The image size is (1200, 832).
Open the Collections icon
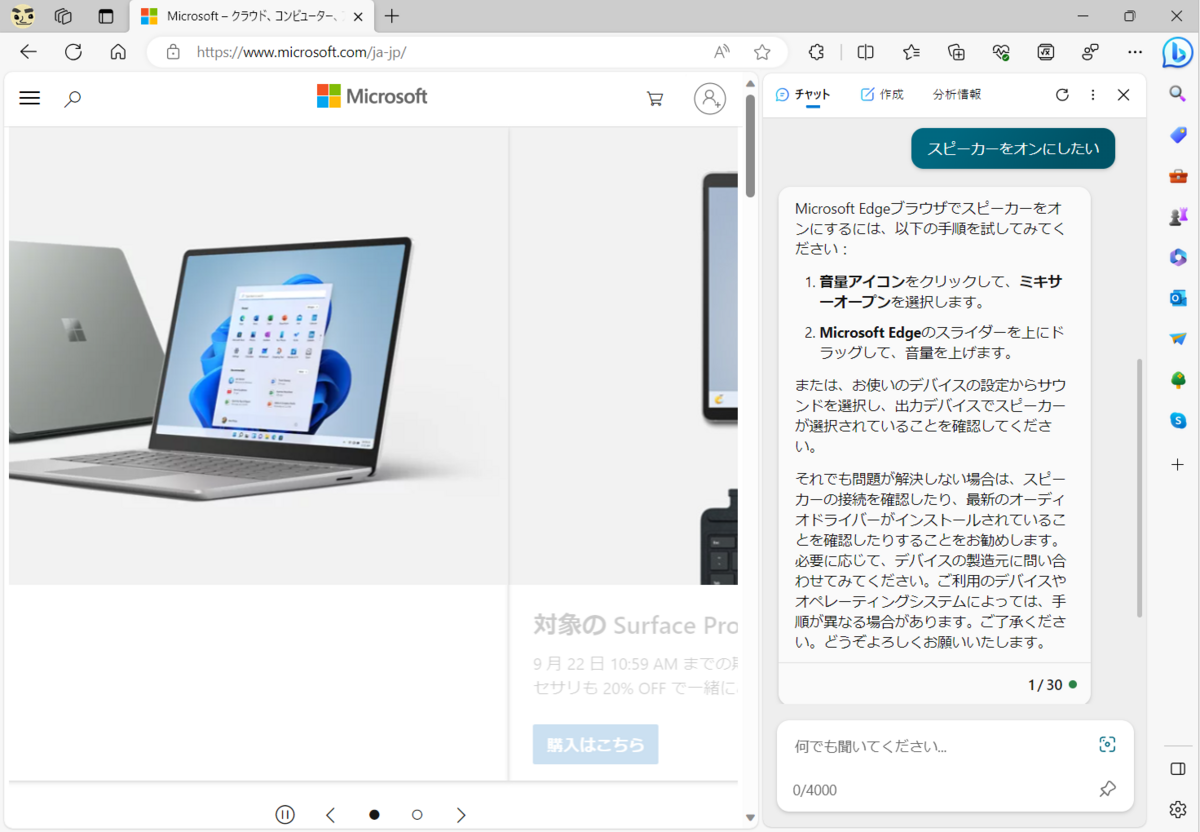pyautogui.click(x=956, y=52)
